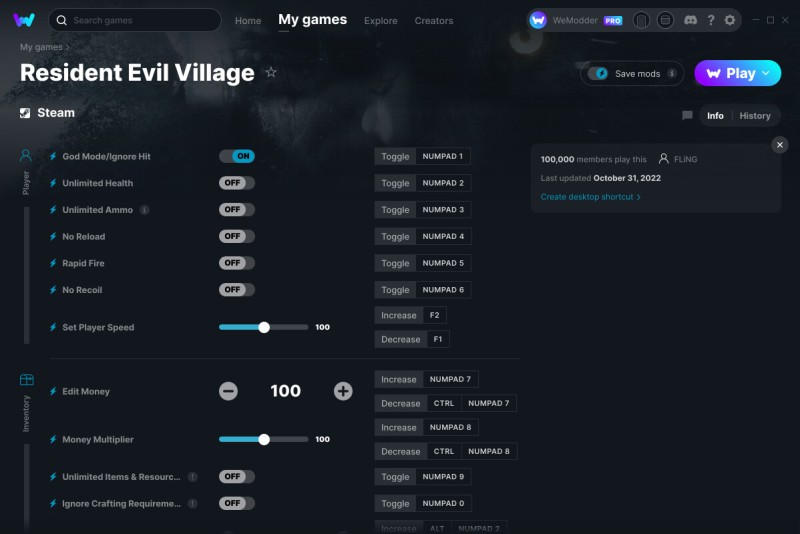Click the Edit Money value 100
This screenshot has width=800, height=534.
coord(285,391)
